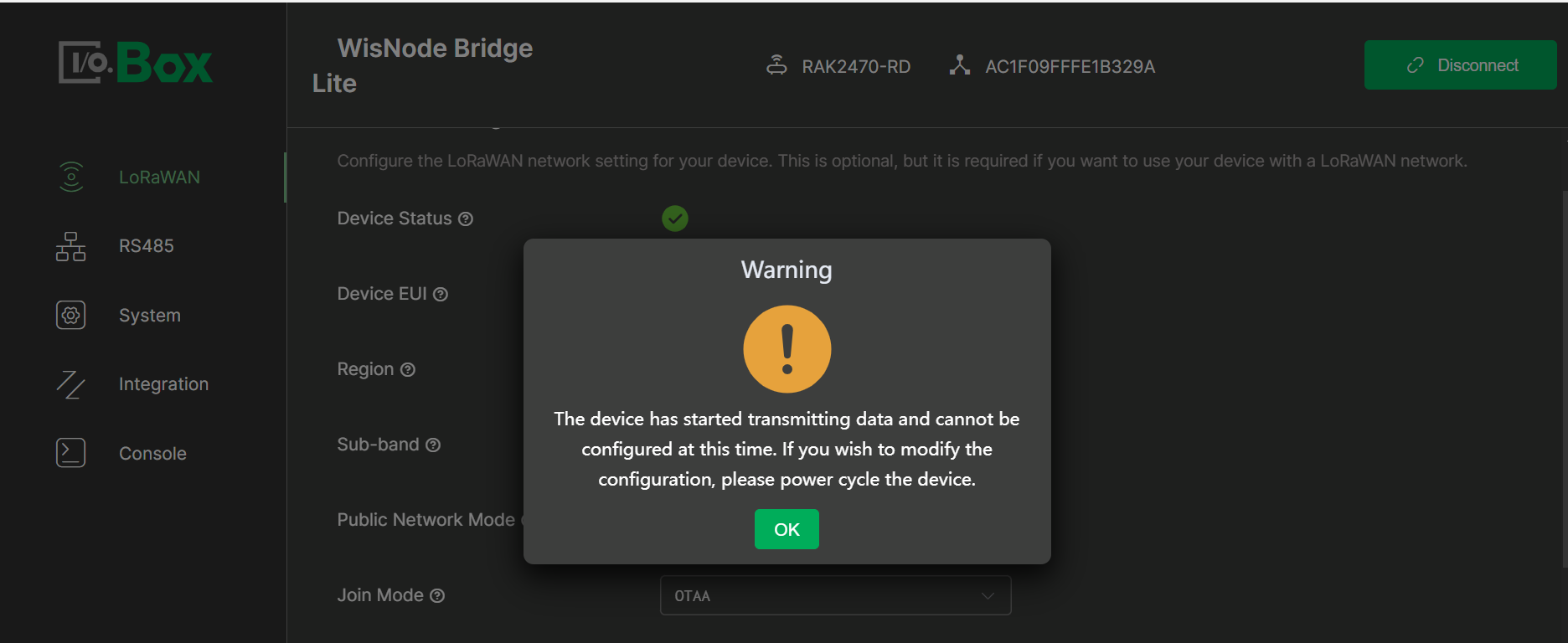Click the Integration slash icon
The image size is (1568, 643).
[71, 384]
